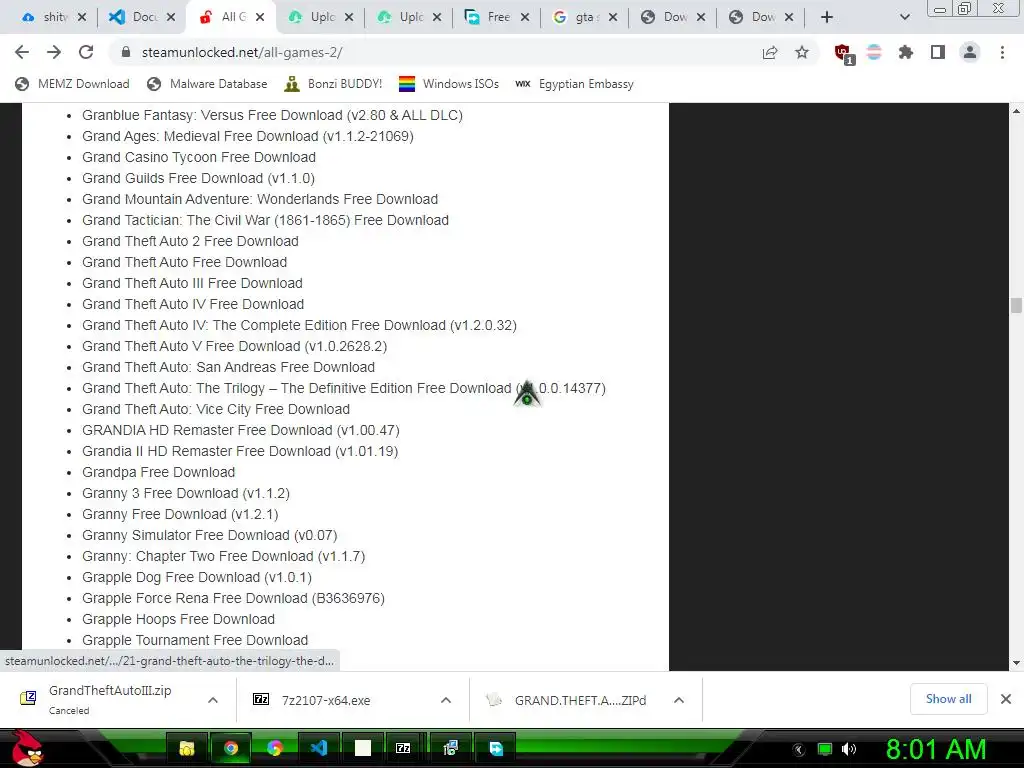The image size is (1024, 768).
Task: Click the scrollbar's up arrow
Action: 1016,111
